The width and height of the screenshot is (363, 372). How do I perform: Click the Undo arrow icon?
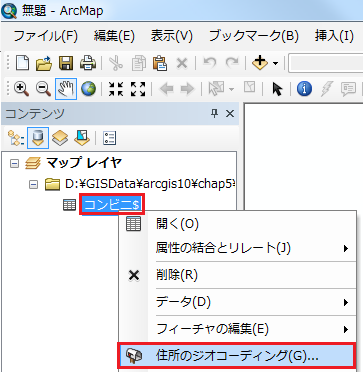(x=210, y=62)
